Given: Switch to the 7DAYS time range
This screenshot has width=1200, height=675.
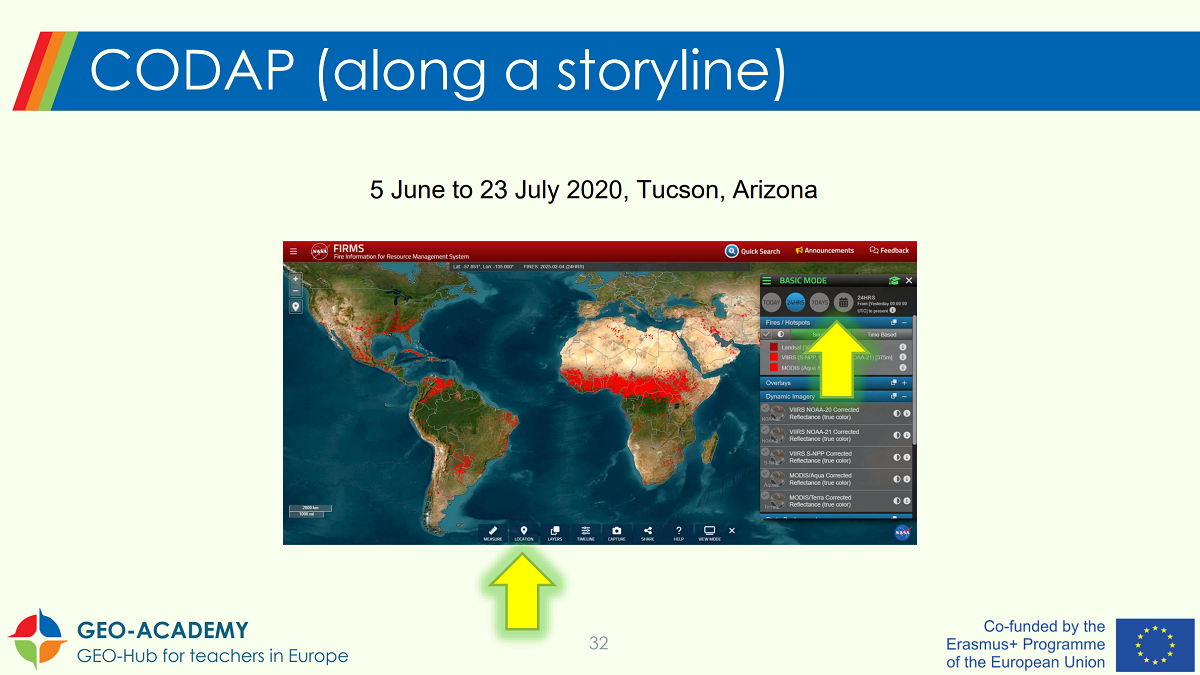Looking at the screenshot, I should pyautogui.click(x=819, y=302).
